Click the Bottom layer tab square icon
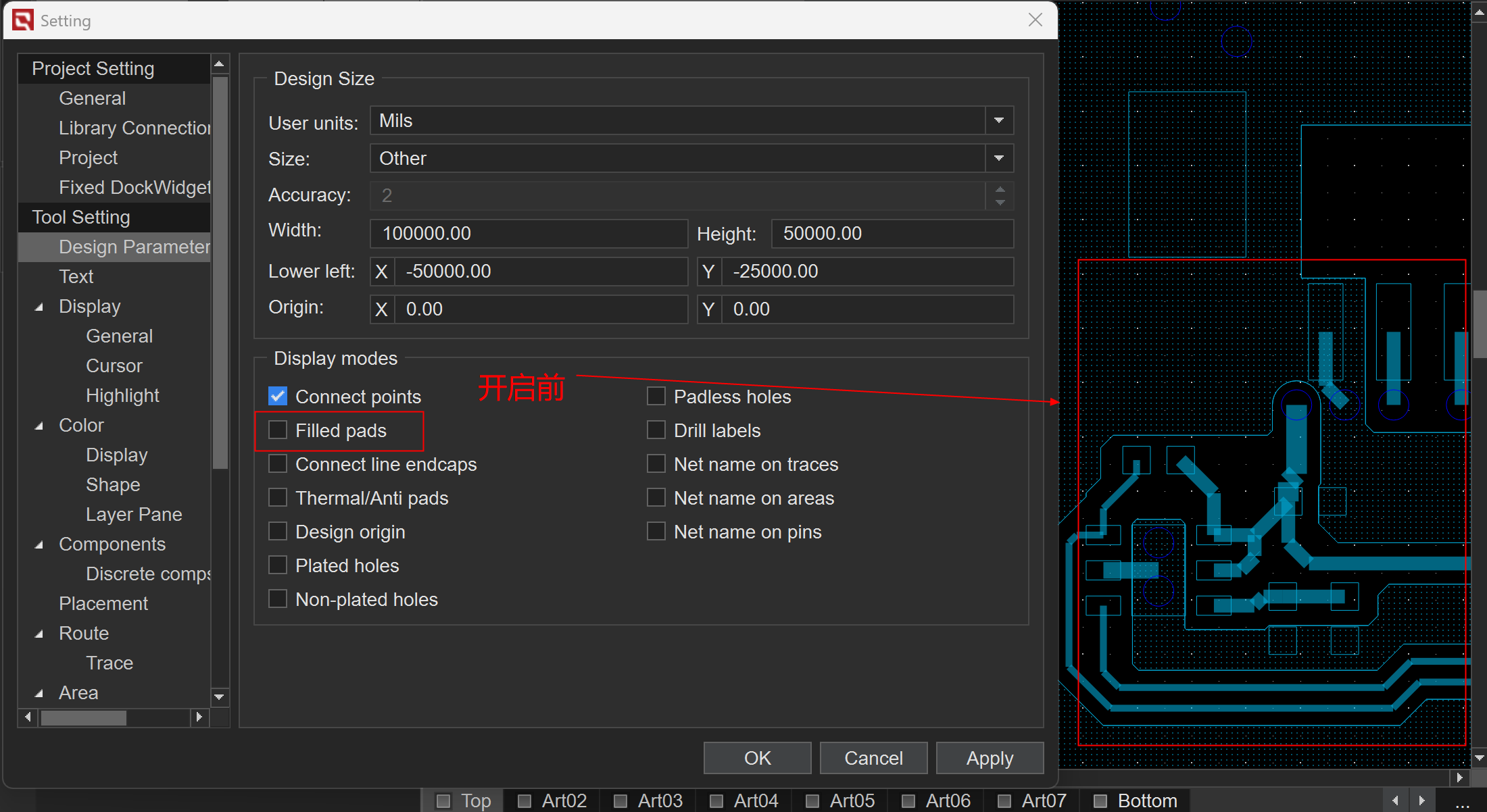Viewport: 1487px width, 812px height. [1100, 801]
